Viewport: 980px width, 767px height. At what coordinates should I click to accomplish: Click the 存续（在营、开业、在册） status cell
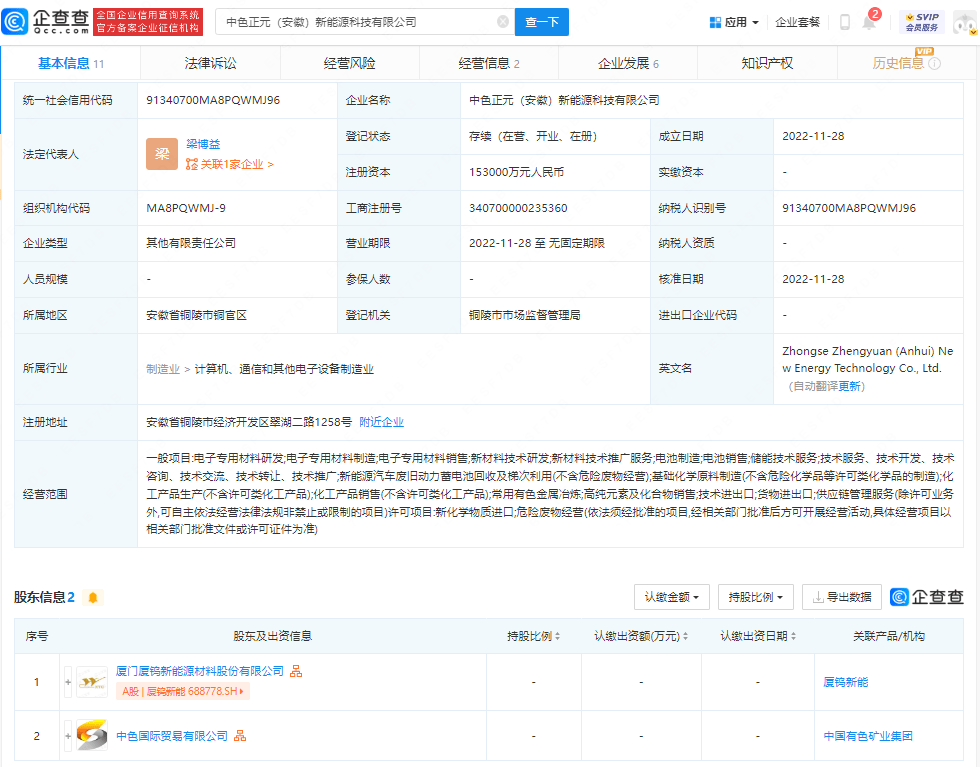tap(555, 136)
